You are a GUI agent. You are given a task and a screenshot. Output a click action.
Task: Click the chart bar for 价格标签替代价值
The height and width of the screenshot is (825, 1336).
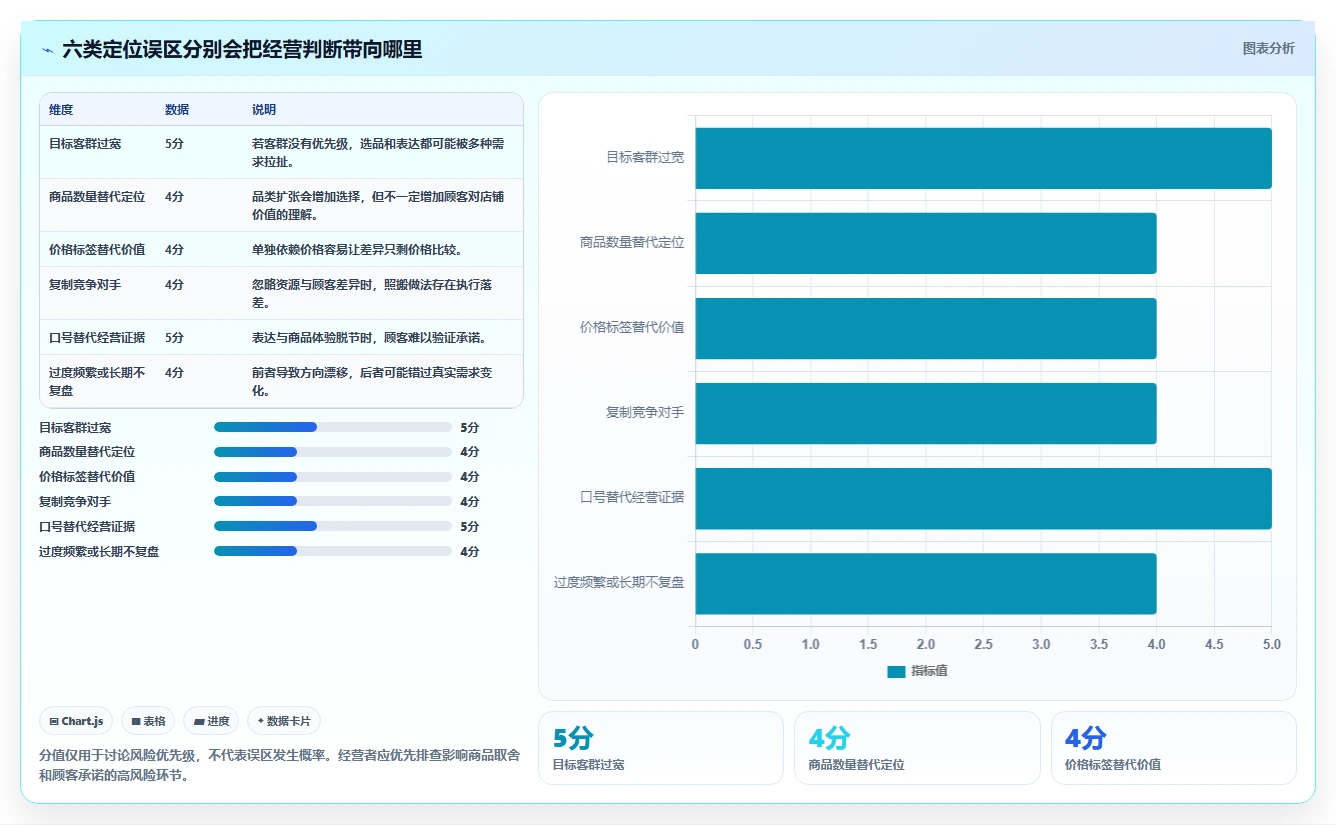pos(926,328)
